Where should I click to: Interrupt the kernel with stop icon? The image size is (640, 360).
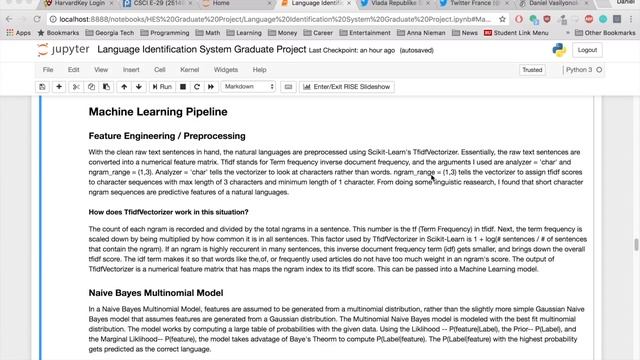tap(183, 87)
